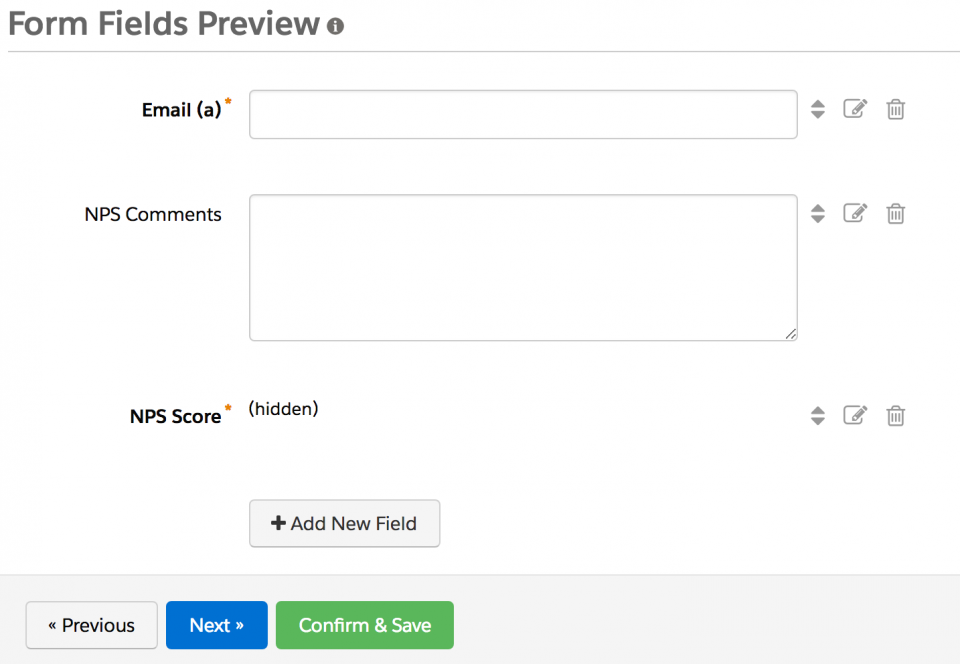Delete the Email (a) field
This screenshot has width=960, height=664.
click(x=896, y=109)
